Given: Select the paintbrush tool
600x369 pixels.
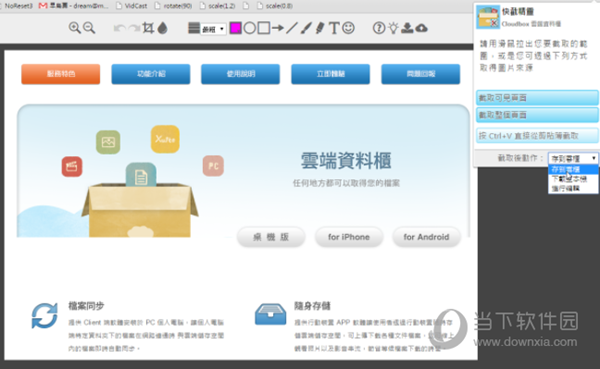Looking at the screenshot, I should (306, 28).
